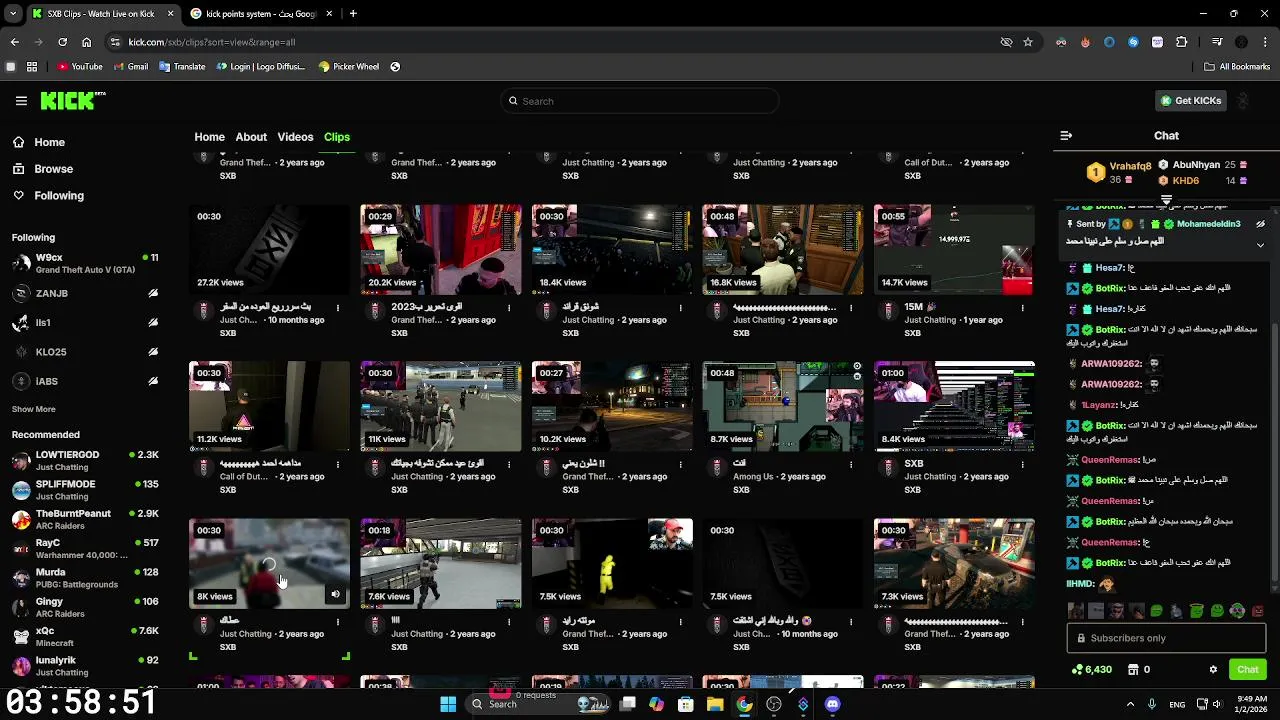Open the Windows Start menu
The width and height of the screenshot is (1280, 720).
(x=448, y=704)
